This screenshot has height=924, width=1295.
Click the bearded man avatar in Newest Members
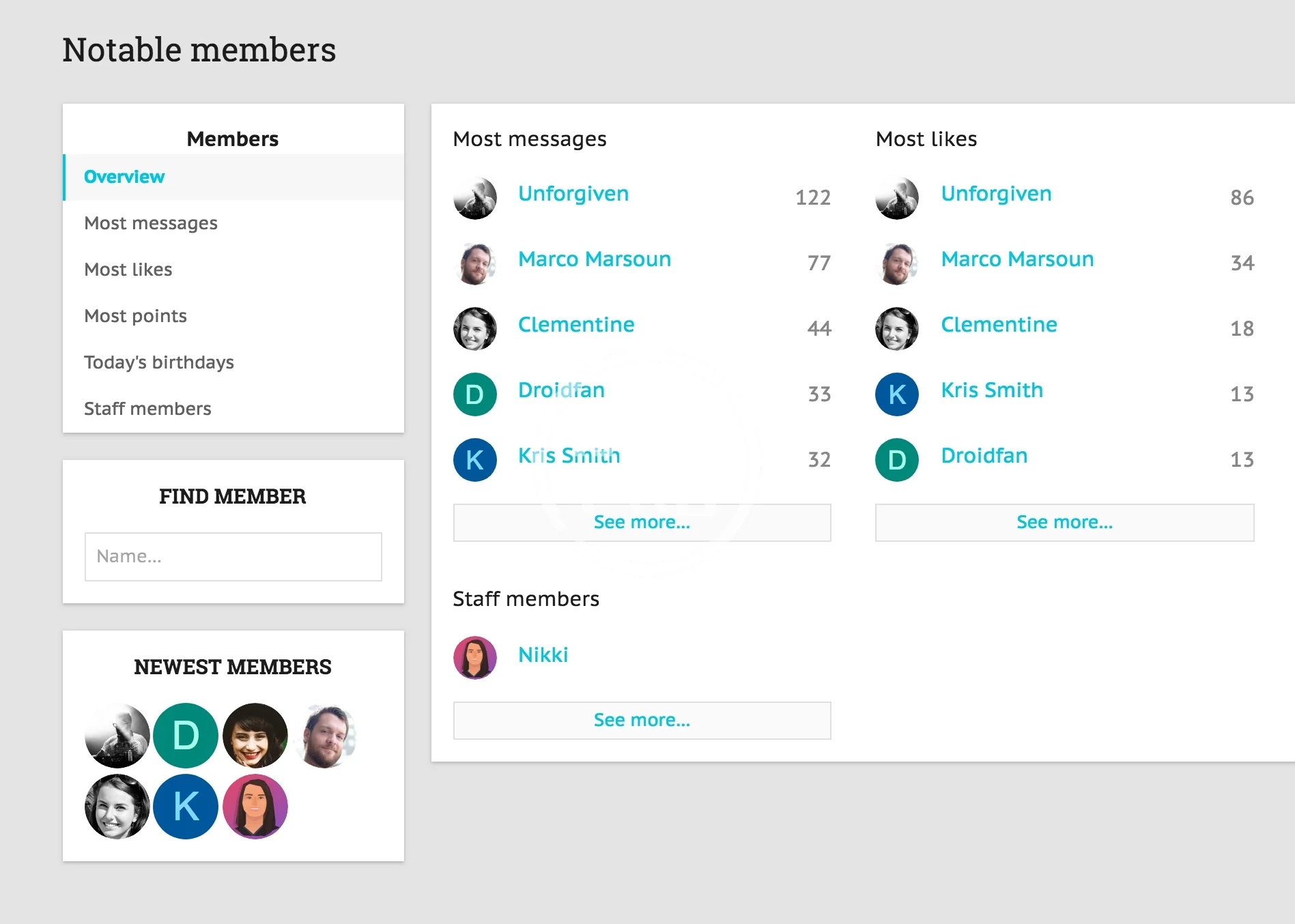point(326,736)
